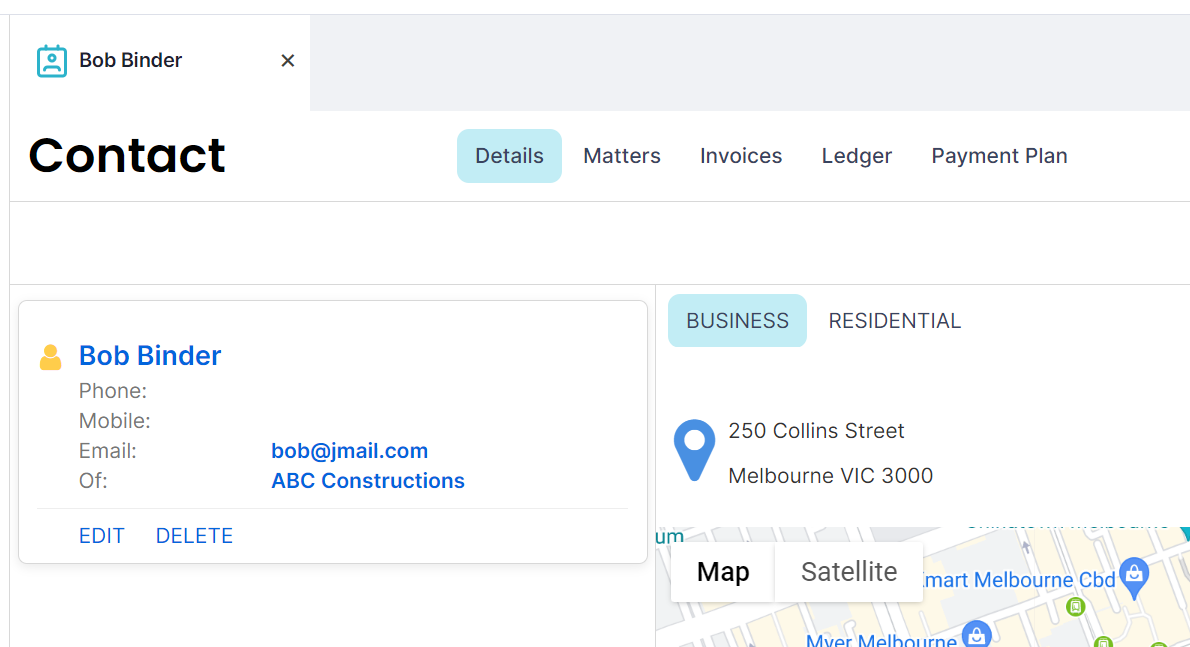
Task: Click the contact card icon on Bob Binder tab
Action: 52,61
